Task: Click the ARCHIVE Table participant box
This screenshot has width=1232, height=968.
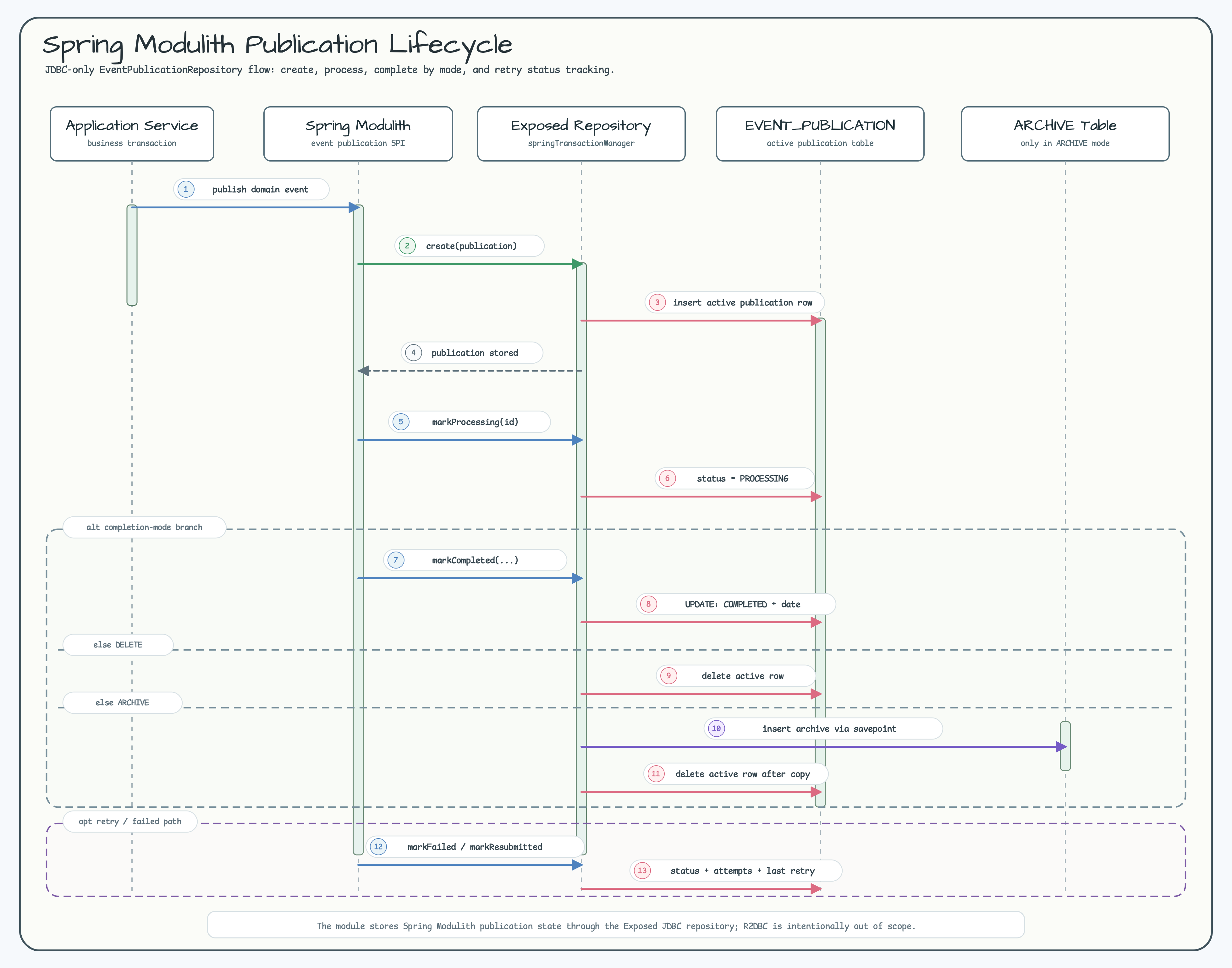Action: 1065,134
